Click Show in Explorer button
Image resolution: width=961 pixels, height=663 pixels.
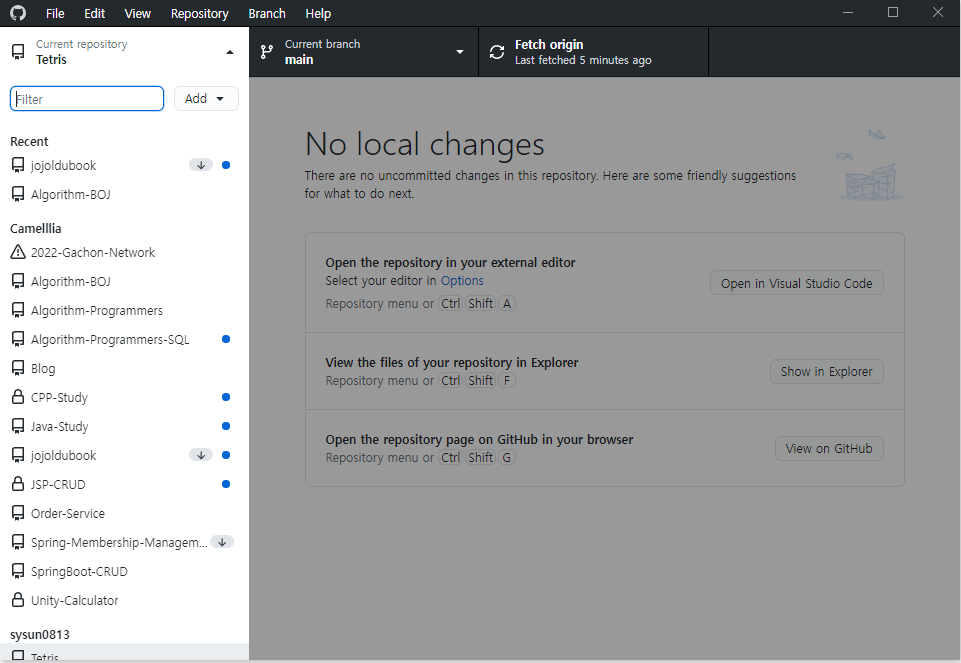pyautogui.click(x=827, y=371)
